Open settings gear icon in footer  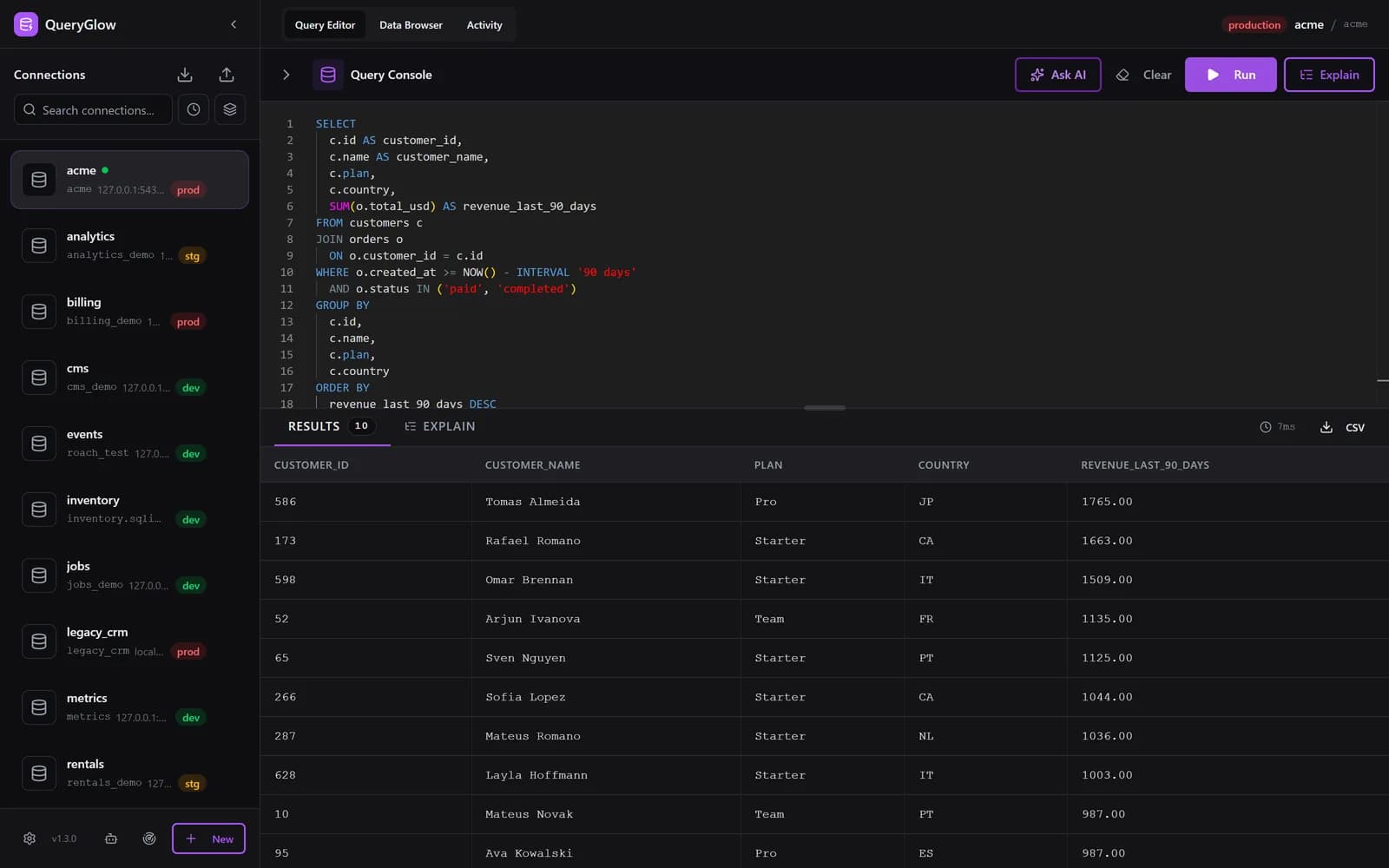click(x=30, y=838)
